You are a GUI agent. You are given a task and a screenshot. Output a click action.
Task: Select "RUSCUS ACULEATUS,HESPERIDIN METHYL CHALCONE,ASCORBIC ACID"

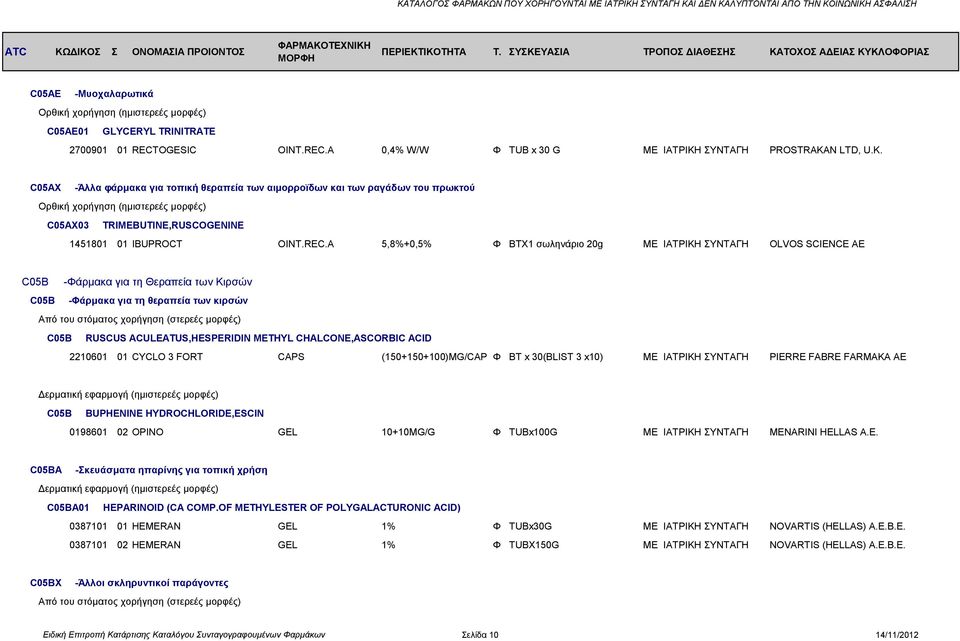(258, 338)
